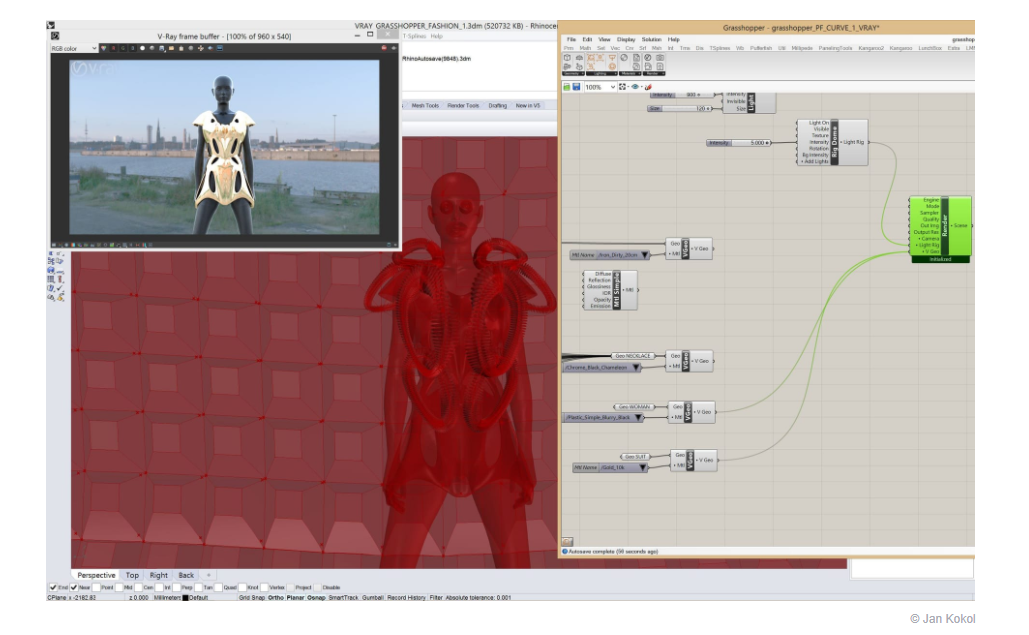
Task: Enable Perp osnap checkbox
Action: coord(177,587)
